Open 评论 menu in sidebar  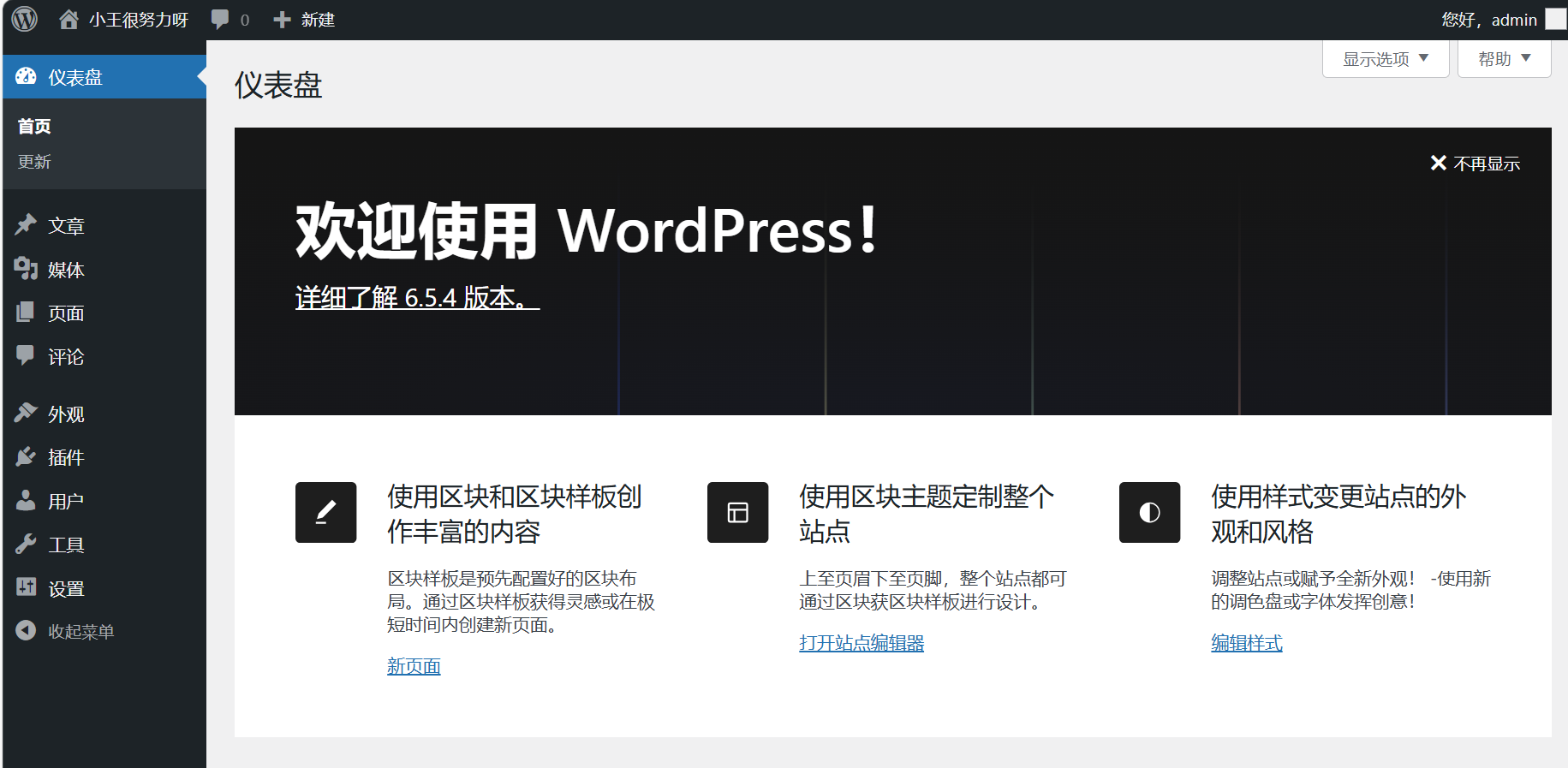click(x=104, y=357)
